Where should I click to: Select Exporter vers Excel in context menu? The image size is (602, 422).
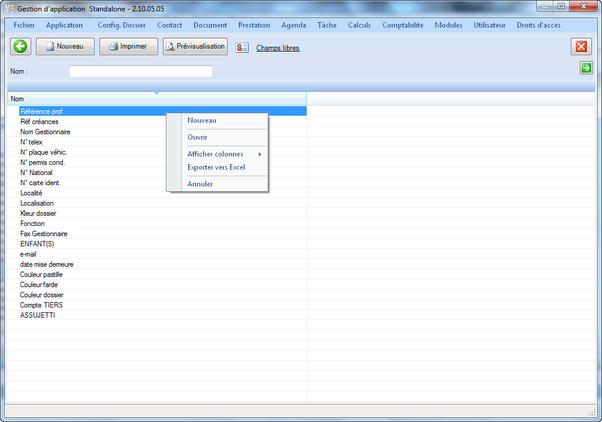coord(216,167)
